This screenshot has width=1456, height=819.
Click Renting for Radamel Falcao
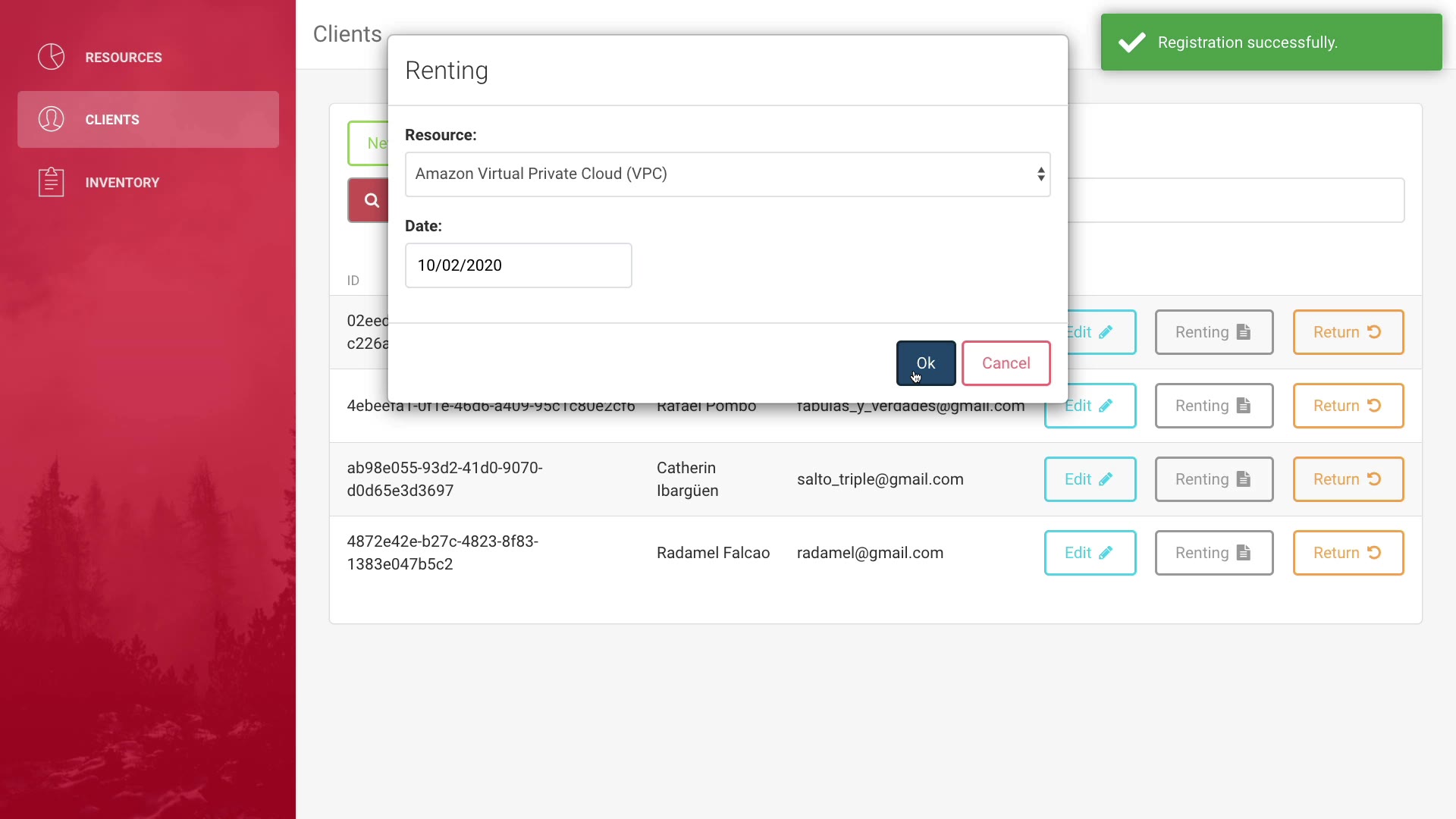click(1213, 553)
